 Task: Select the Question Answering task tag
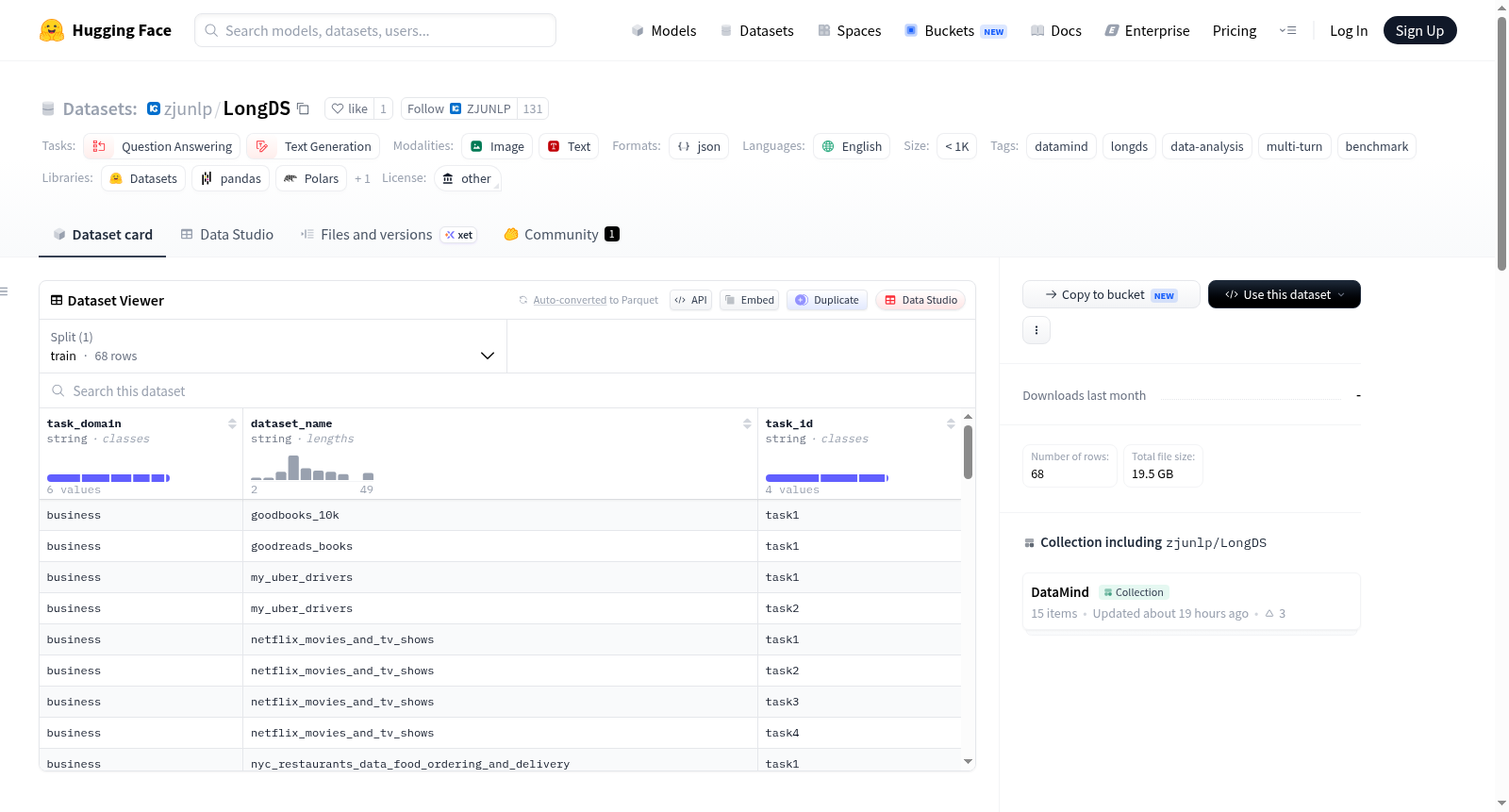[162, 146]
